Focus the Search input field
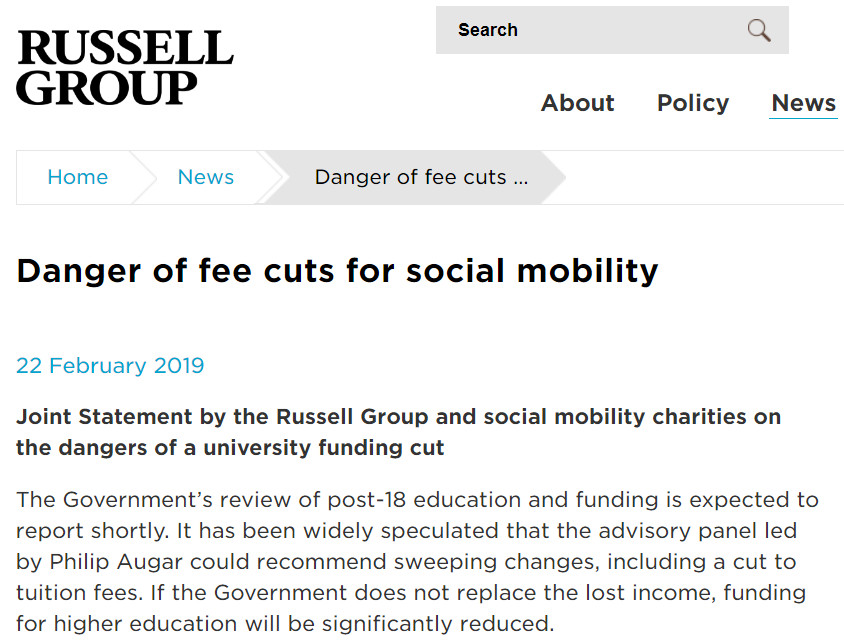Viewport: 844px width, 640px height. pyautogui.click(x=612, y=30)
